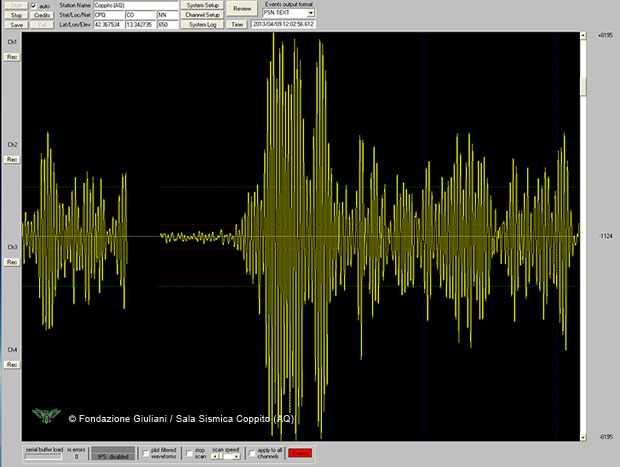Click the -1124 scale value
The width and height of the screenshot is (620, 467).
point(606,236)
